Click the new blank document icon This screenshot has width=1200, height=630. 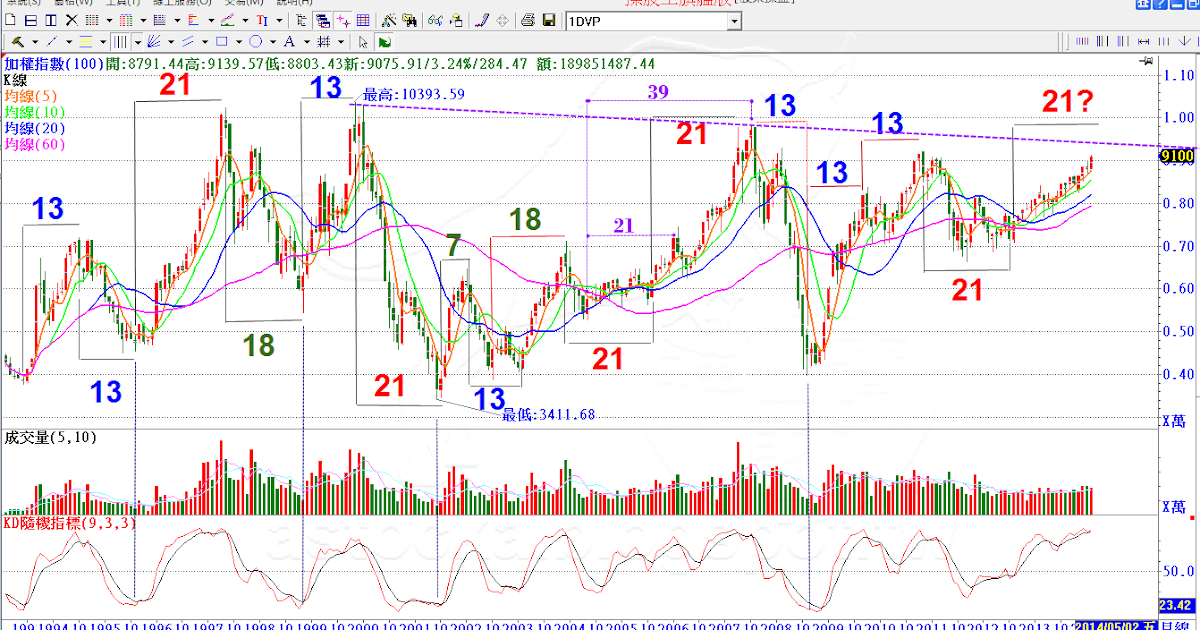pyautogui.click(x=10, y=20)
